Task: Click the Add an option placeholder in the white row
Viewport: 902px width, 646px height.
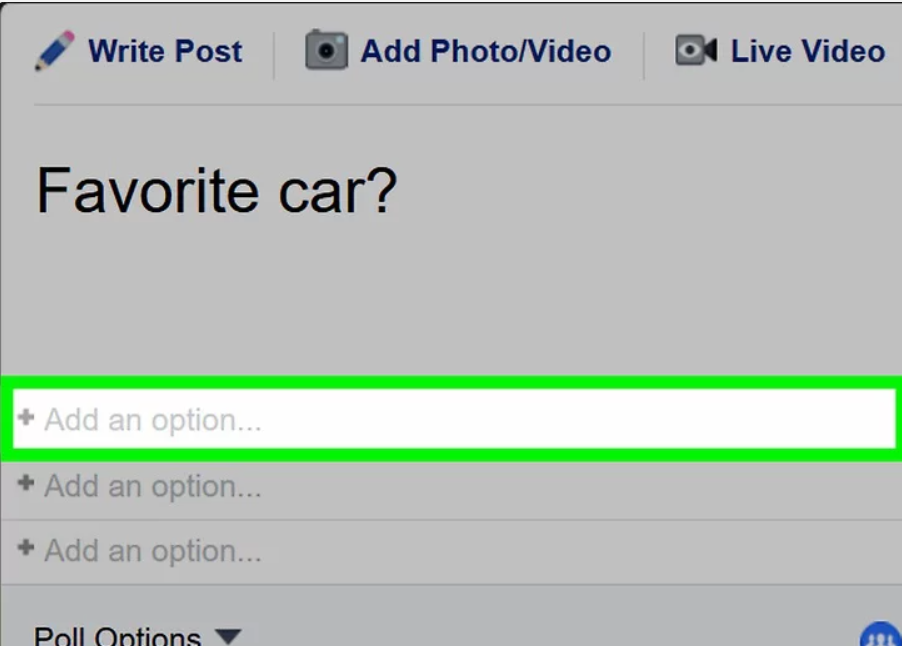Action: (153, 421)
